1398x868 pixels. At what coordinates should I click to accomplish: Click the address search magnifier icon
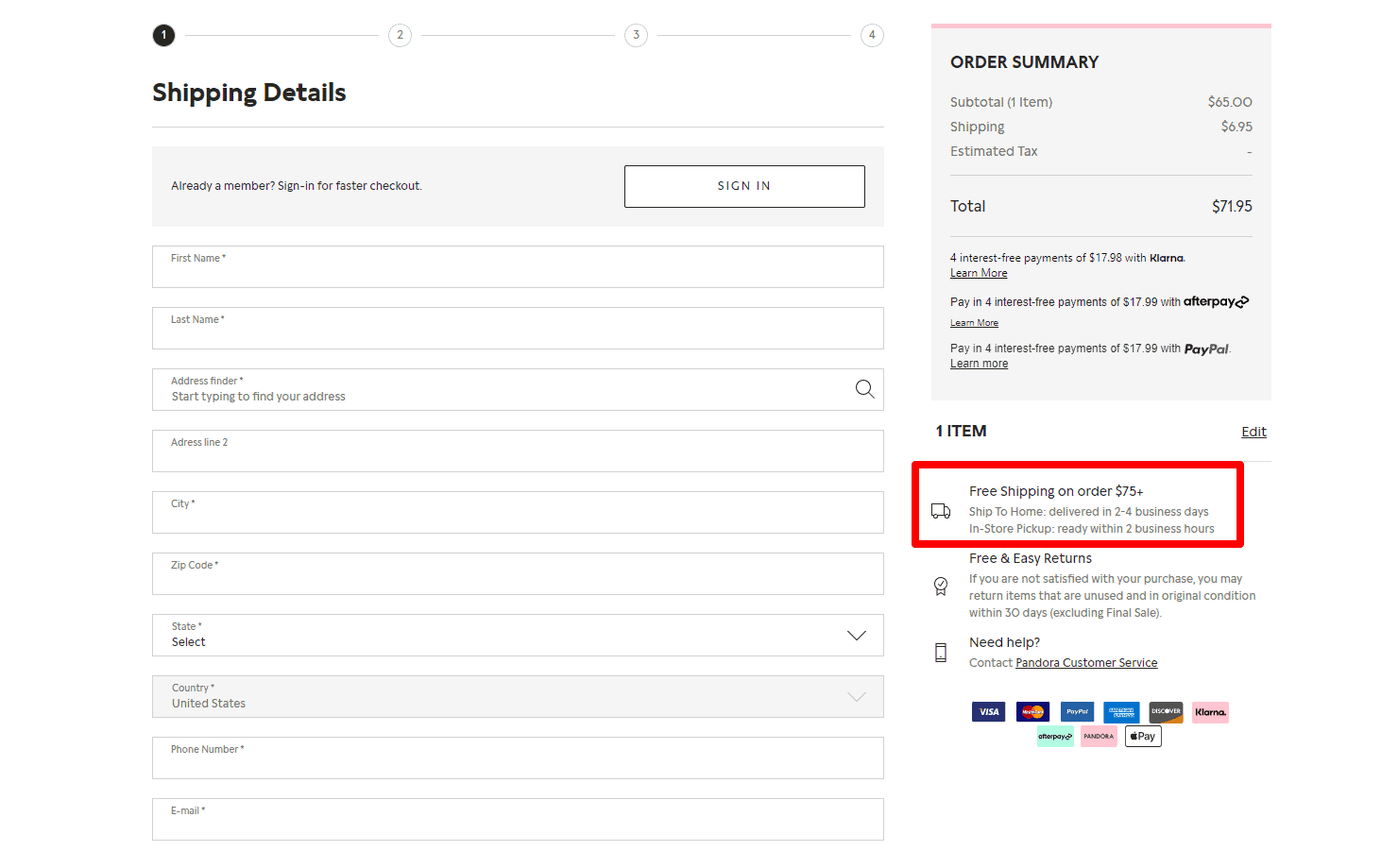pyautogui.click(x=863, y=389)
